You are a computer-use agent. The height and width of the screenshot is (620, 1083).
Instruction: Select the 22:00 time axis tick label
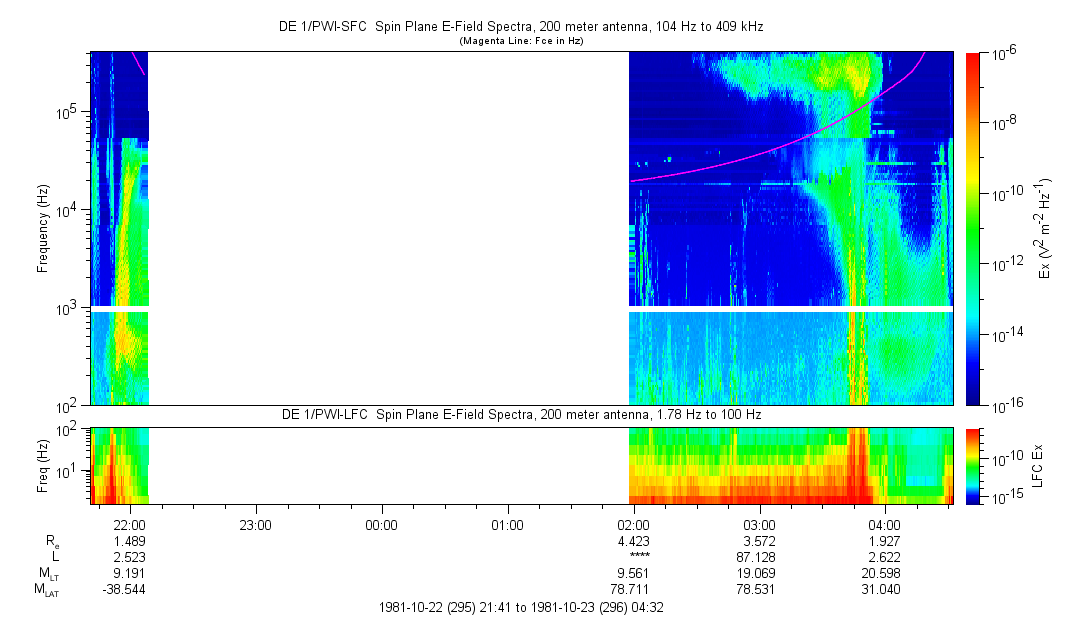coord(131,525)
